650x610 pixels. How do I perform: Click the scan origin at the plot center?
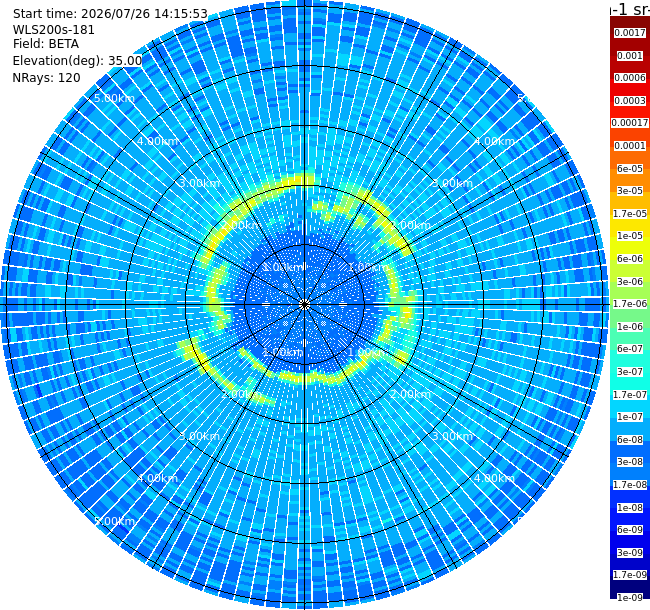(304, 305)
